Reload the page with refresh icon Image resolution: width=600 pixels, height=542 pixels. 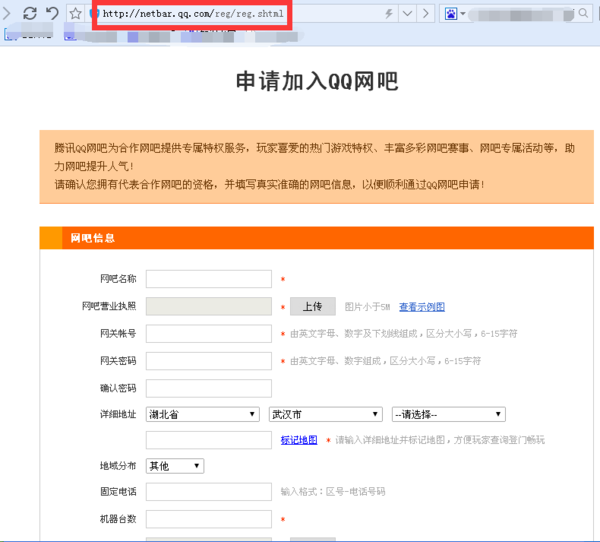tap(30, 13)
